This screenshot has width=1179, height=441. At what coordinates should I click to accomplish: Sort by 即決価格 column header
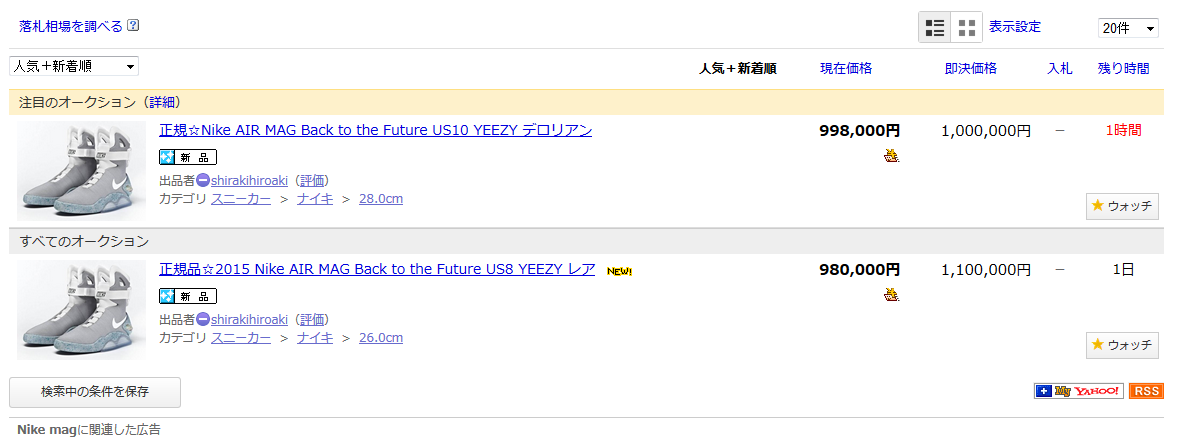point(970,69)
